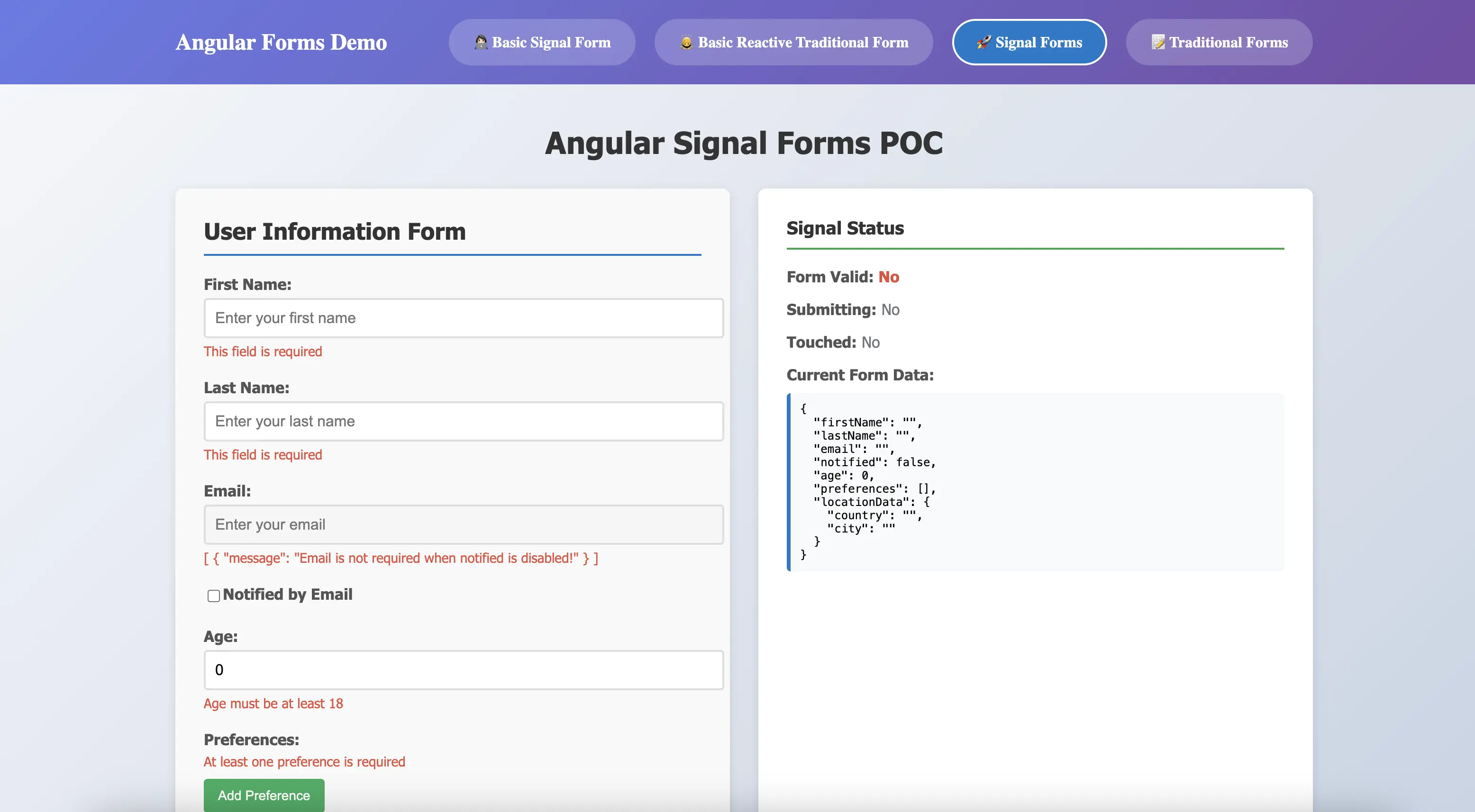Image resolution: width=1475 pixels, height=812 pixels.
Task: Select the Signal Forms navigation tab
Action: pyautogui.click(x=1029, y=42)
